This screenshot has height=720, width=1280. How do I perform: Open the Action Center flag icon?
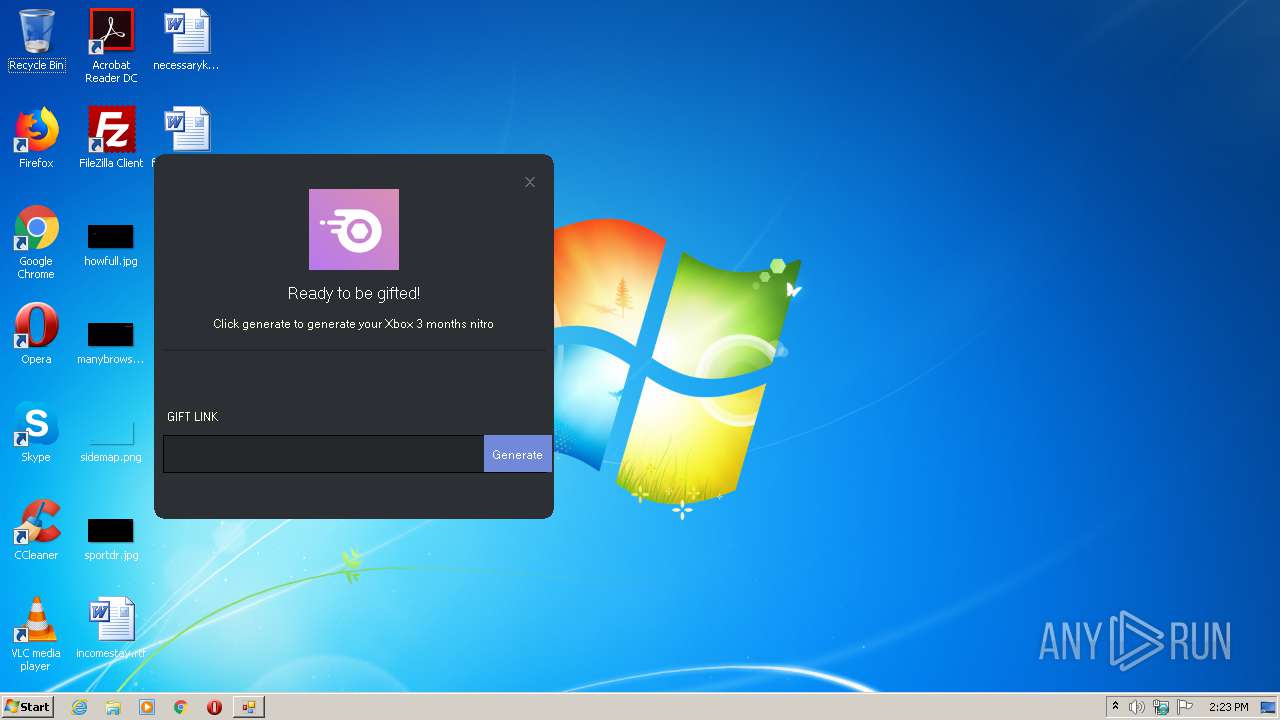point(1185,707)
